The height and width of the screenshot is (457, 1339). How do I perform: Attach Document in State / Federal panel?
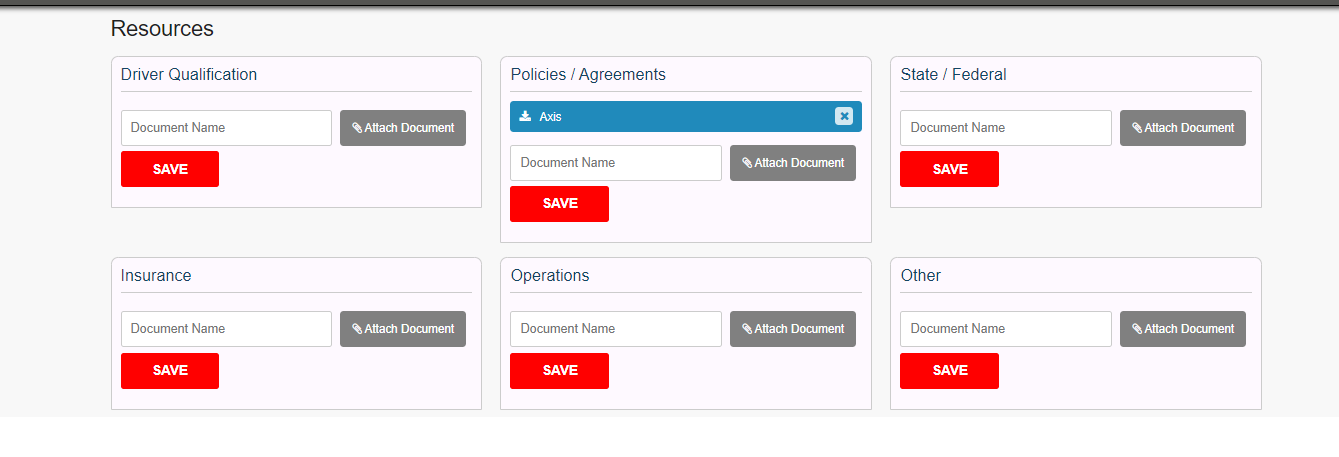click(x=1183, y=128)
